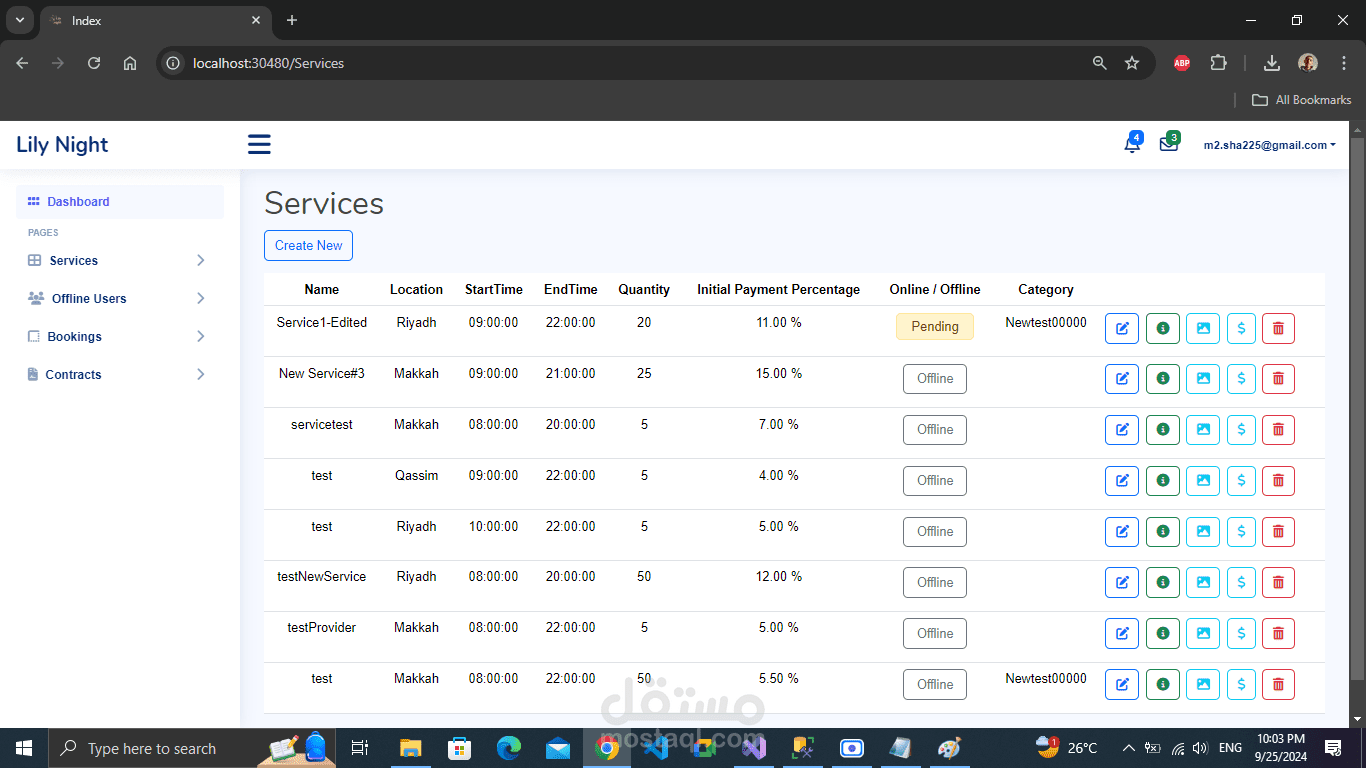Image resolution: width=1366 pixels, height=768 pixels.
Task: Open the Windows notification center
Action: pos(1333,748)
